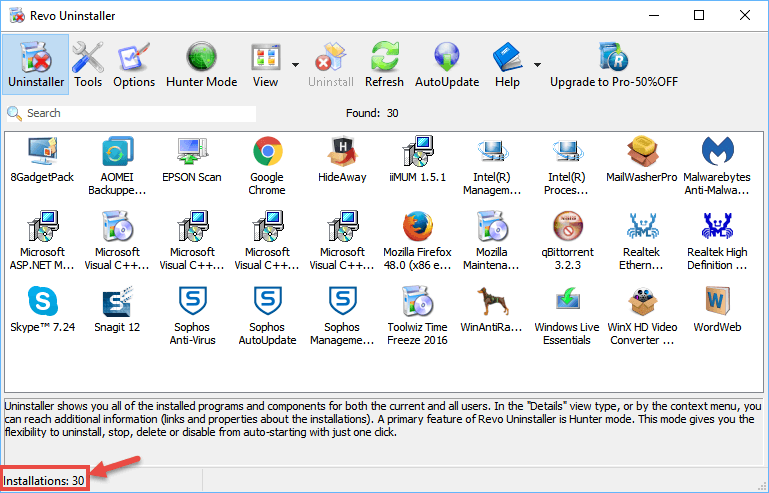Select the 8GadgetPack program icon
This screenshot has height=493, width=769.
pos(42,151)
